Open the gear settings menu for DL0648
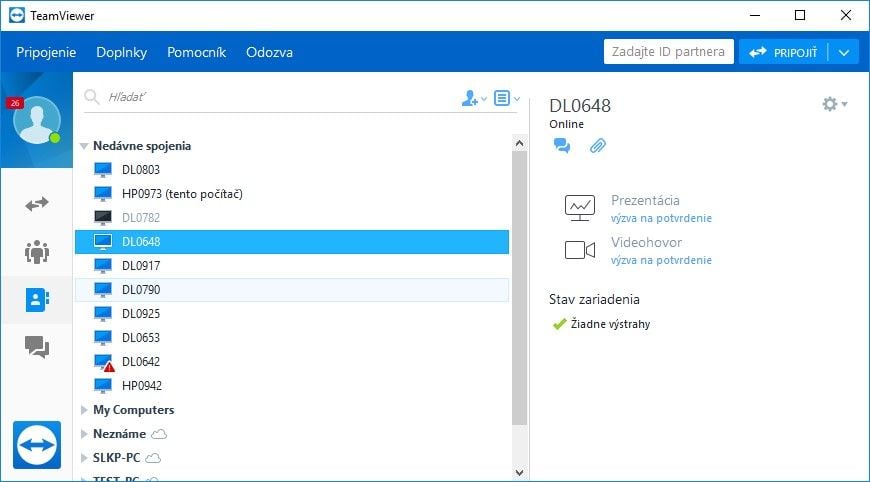The width and height of the screenshot is (870, 482). tap(834, 104)
